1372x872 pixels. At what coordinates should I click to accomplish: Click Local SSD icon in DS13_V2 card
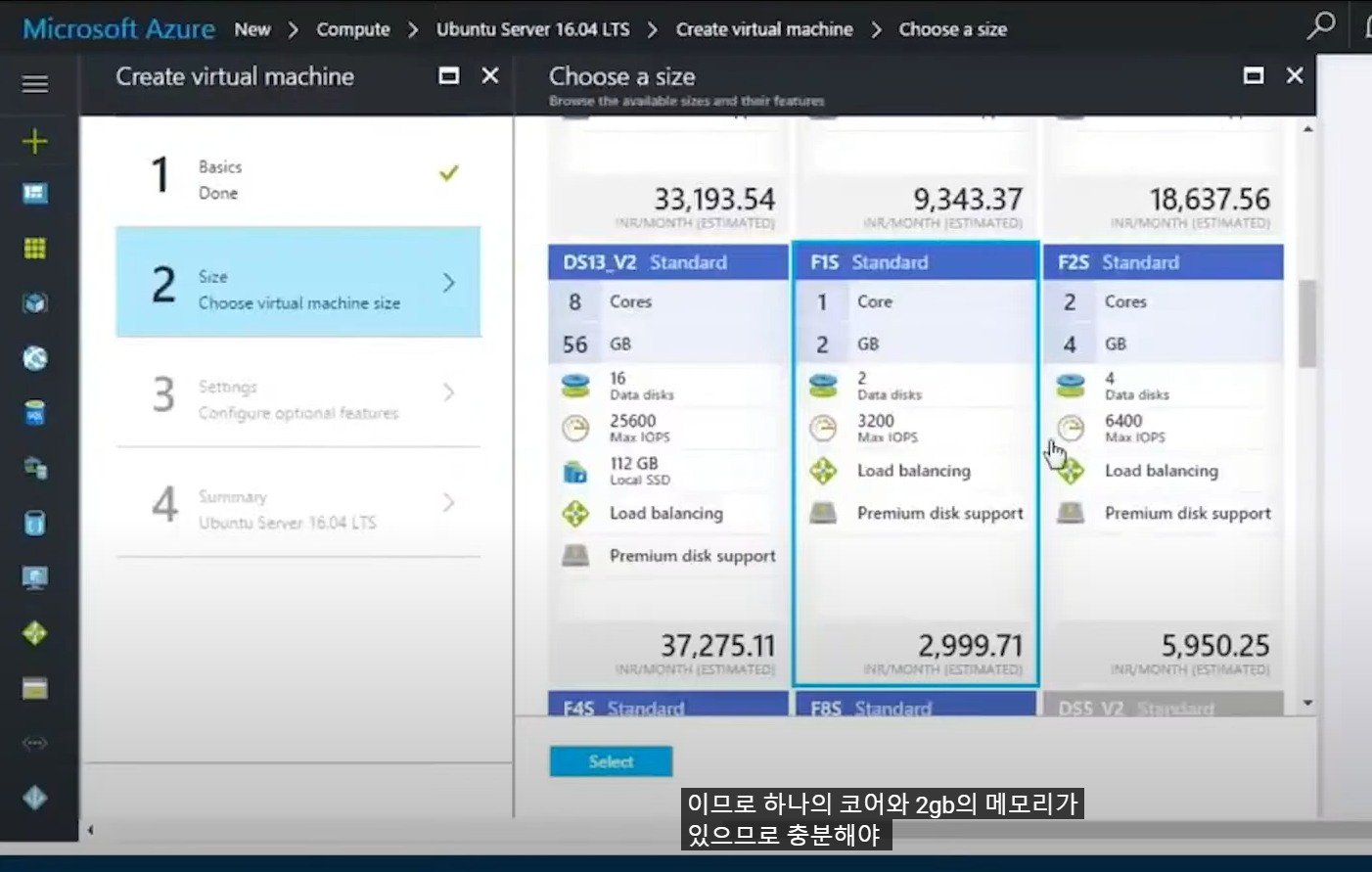[x=575, y=471]
